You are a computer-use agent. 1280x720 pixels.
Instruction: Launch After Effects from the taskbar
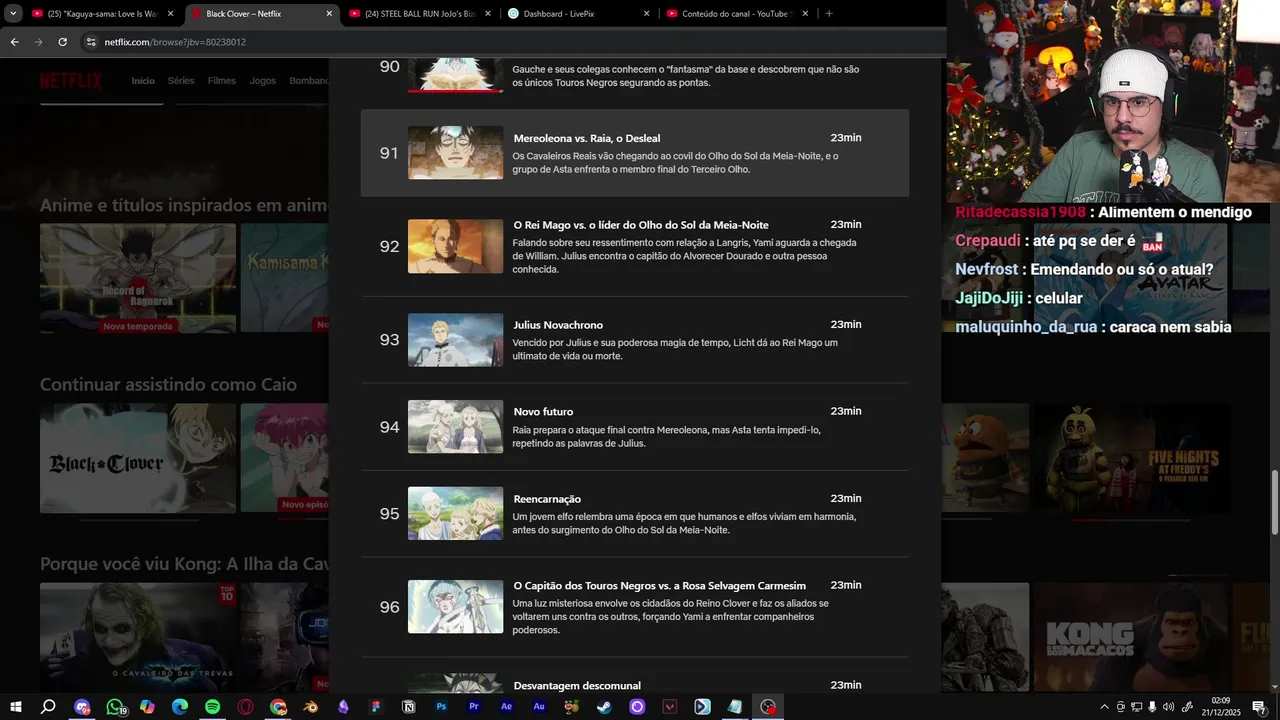point(507,707)
